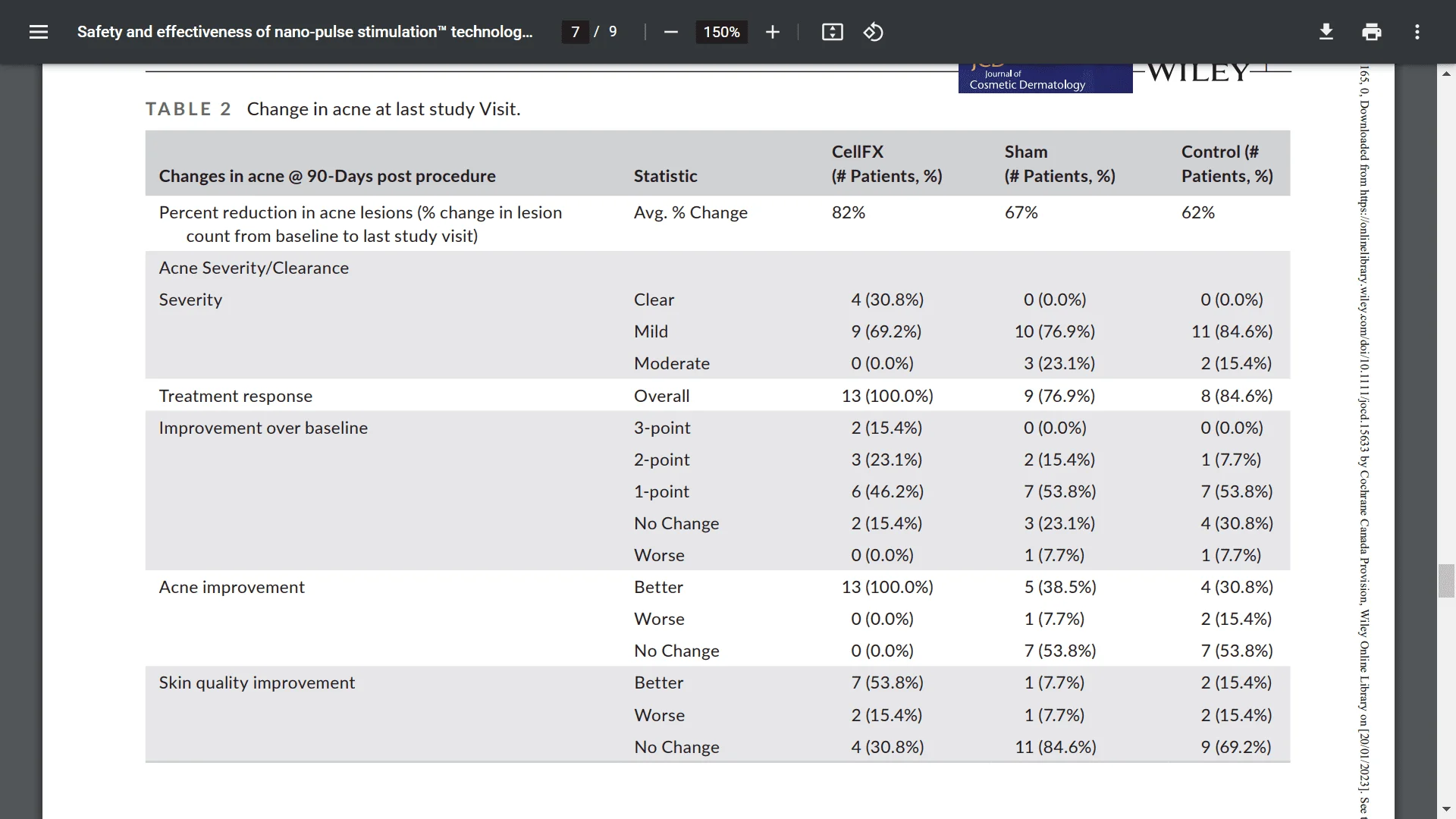The image size is (1456, 819).
Task: Open the more actions menu
Action: tap(1417, 32)
